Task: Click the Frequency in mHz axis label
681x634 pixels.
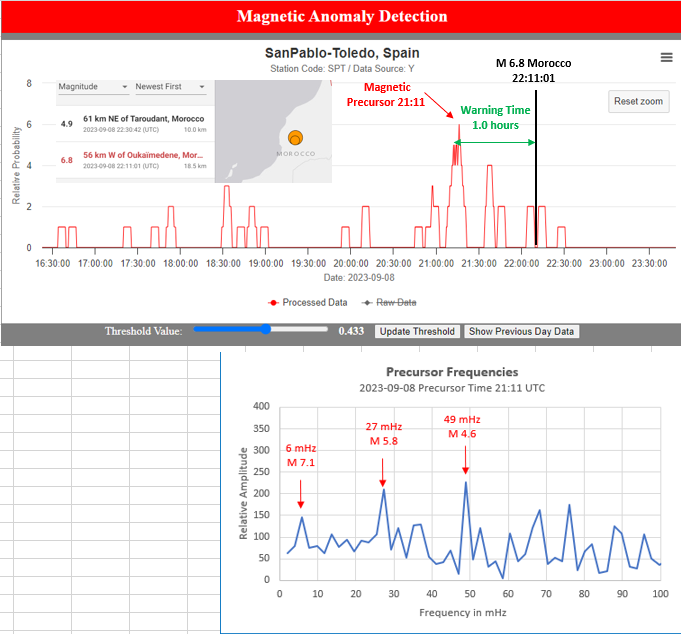Action: (x=463, y=613)
